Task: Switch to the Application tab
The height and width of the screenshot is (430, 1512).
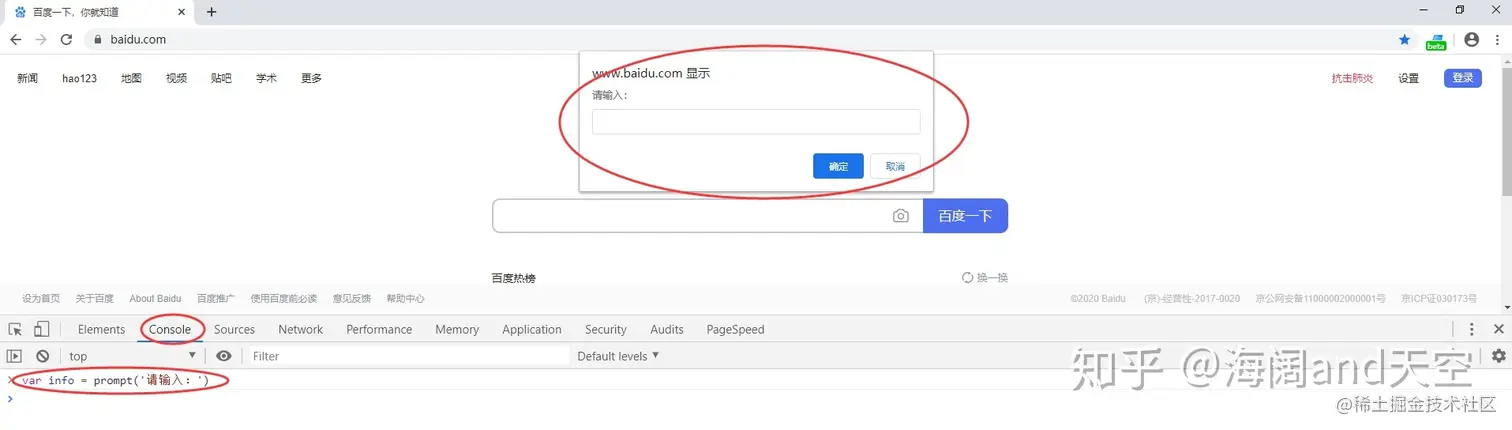Action: tap(532, 329)
